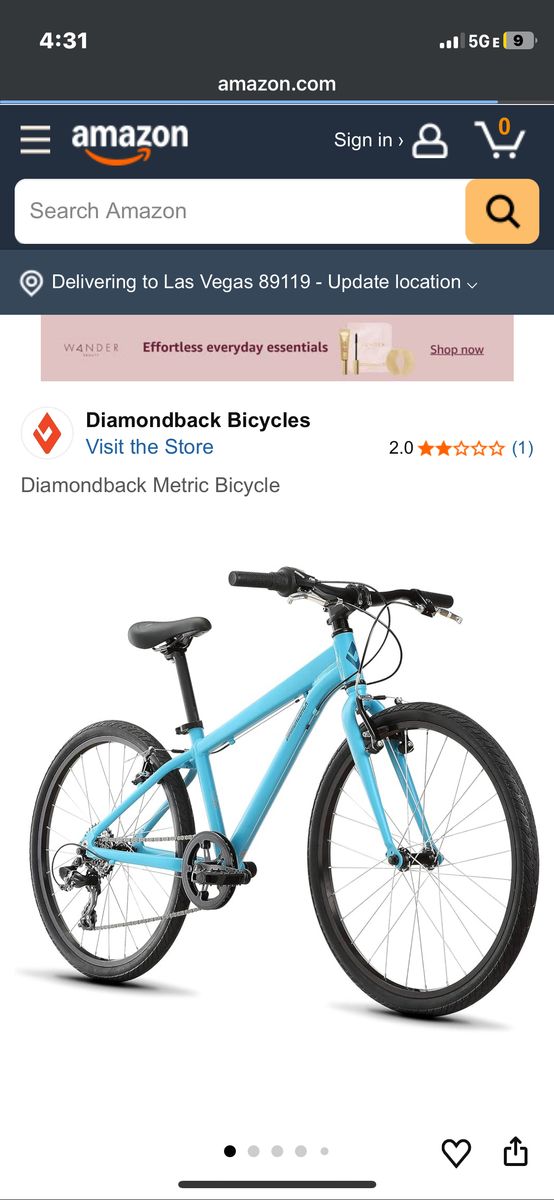Tap the delivery location pin icon
This screenshot has width=554, height=1200.
pos(32,283)
